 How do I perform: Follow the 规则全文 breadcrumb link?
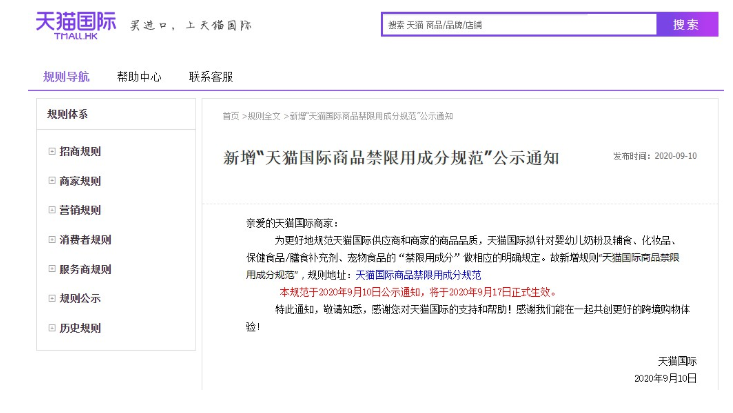coord(264,116)
